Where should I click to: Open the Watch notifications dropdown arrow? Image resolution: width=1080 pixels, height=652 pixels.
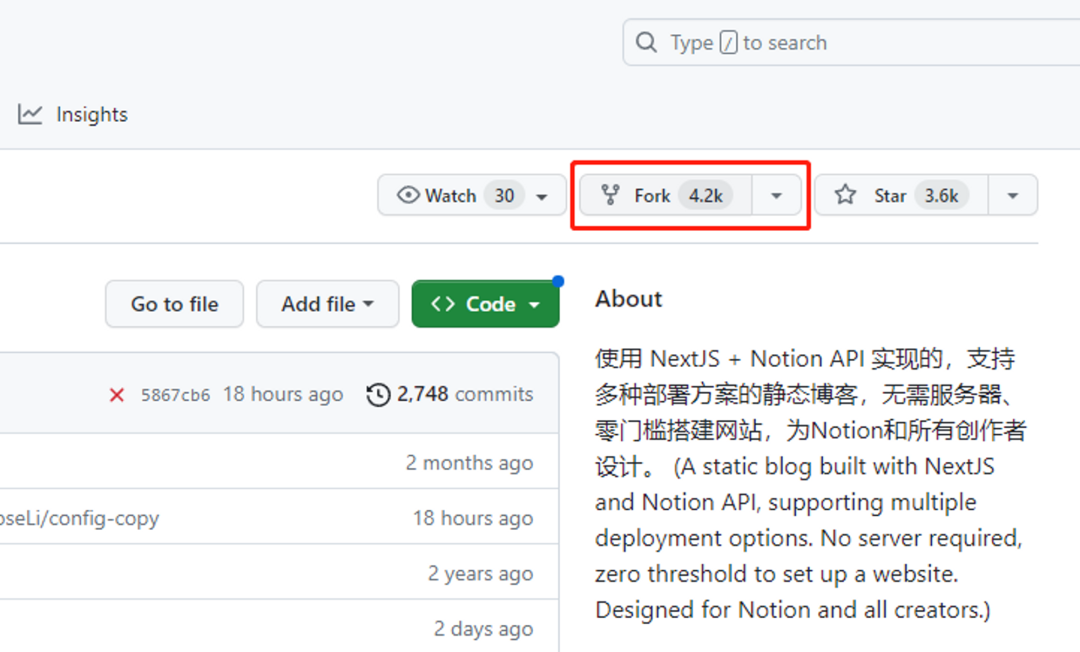pos(542,196)
